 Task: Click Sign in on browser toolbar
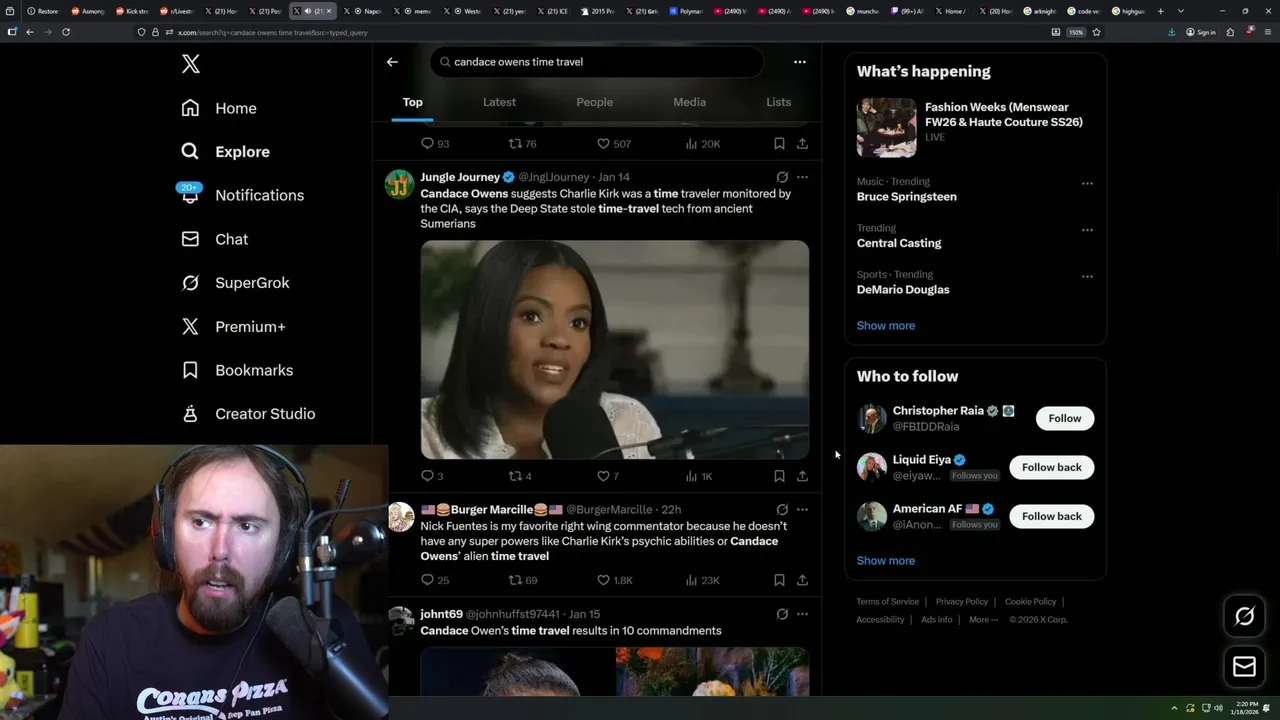click(x=1201, y=32)
